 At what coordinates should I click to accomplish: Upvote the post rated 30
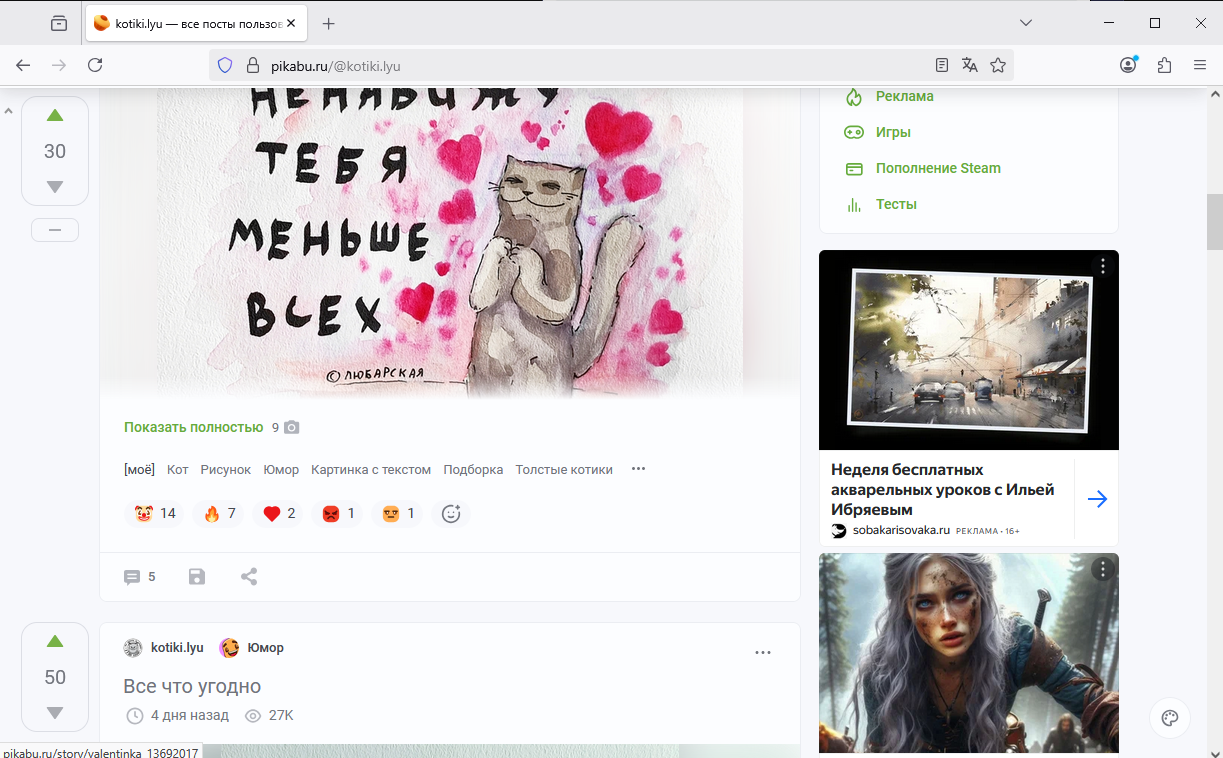pyautogui.click(x=55, y=116)
